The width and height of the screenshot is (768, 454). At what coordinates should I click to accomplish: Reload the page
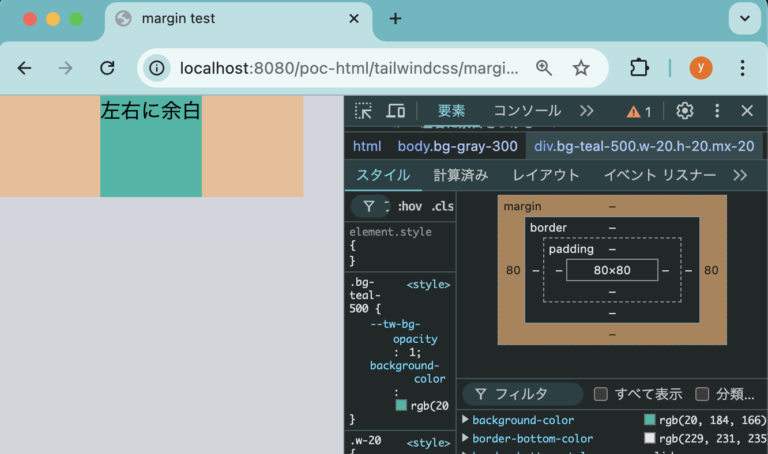point(107,68)
